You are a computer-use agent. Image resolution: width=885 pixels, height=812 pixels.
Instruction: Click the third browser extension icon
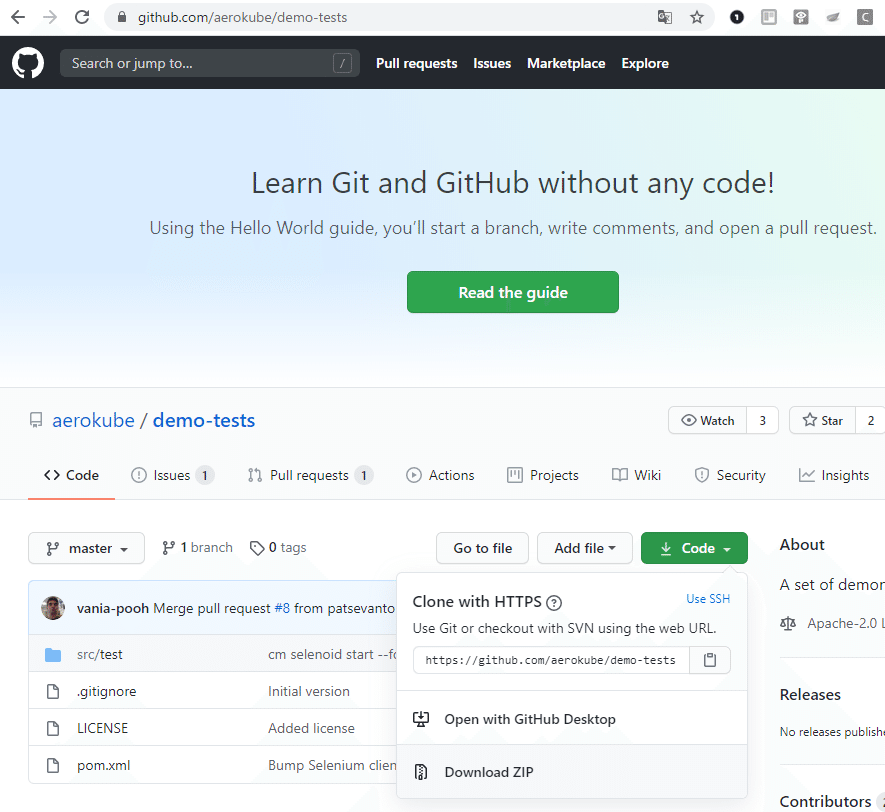pos(801,17)
